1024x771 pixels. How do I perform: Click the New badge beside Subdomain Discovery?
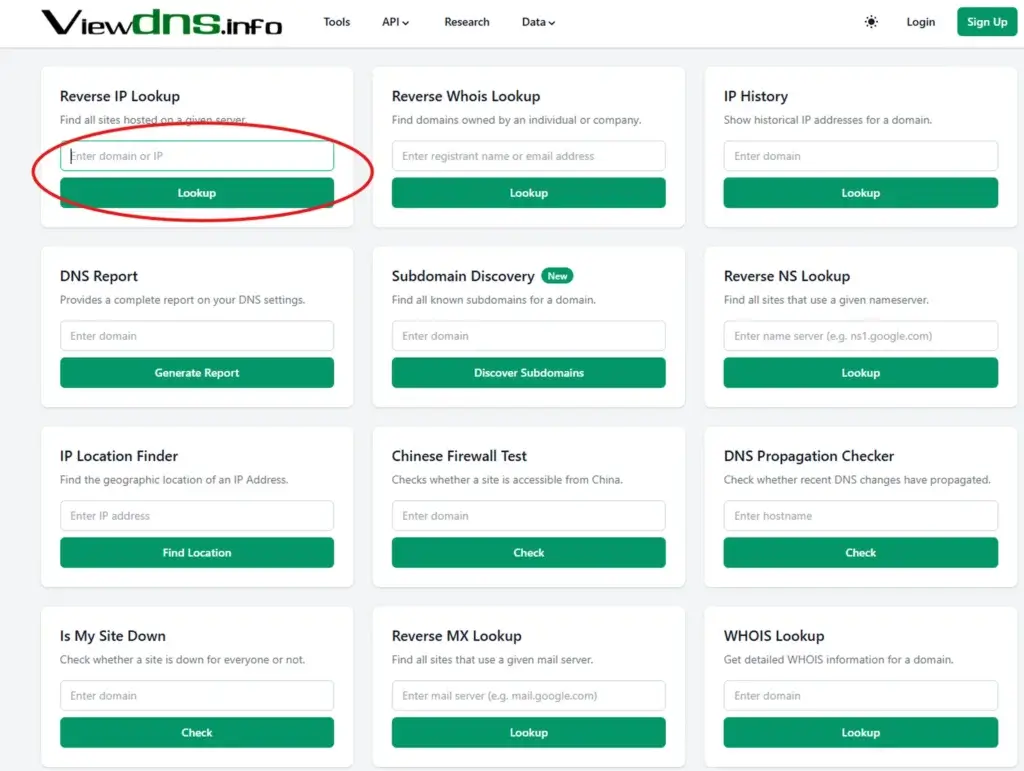tap(557, 276)
